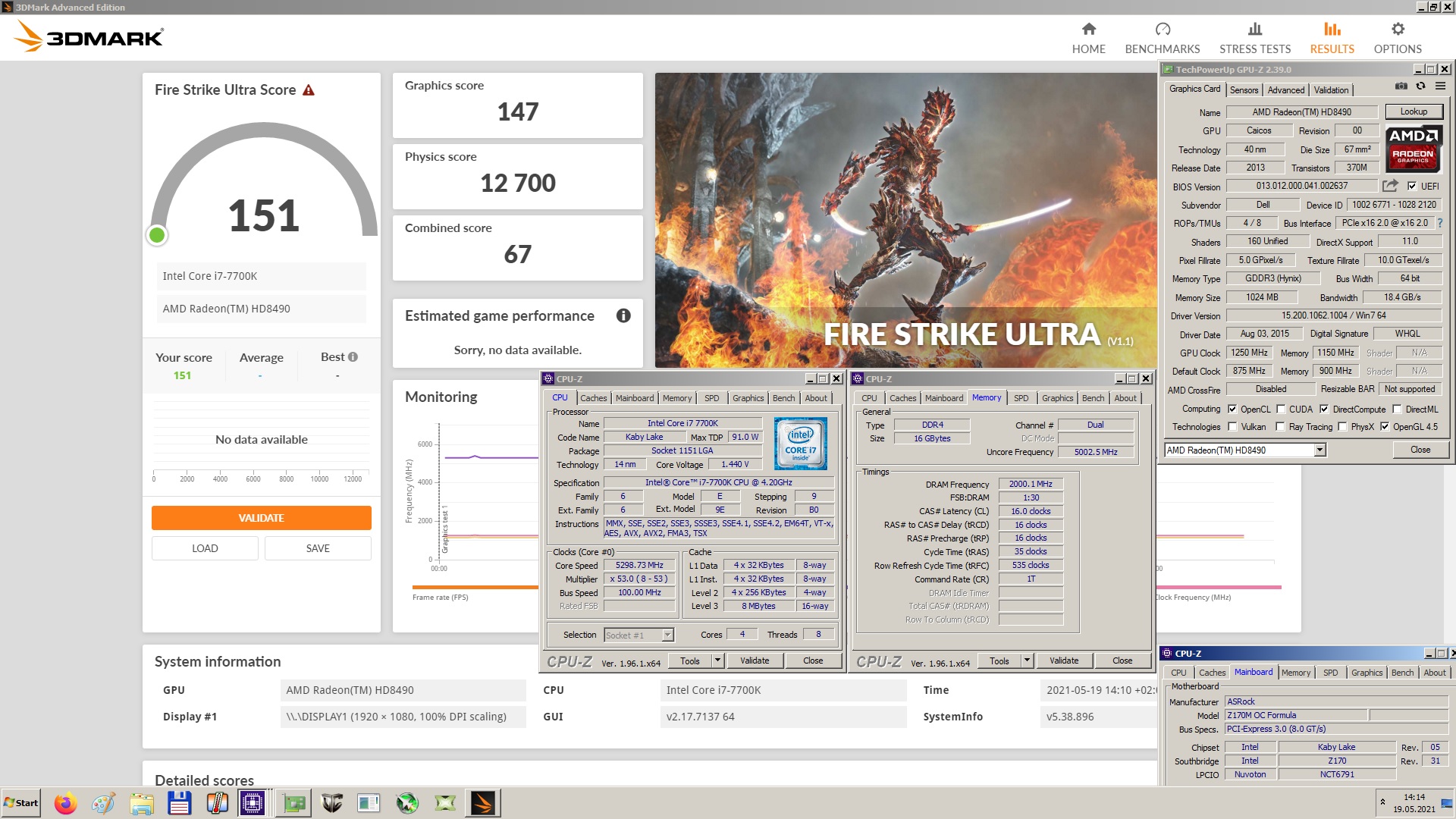Open the SPD tab in CPU-Z memory window
This screenshot has width=1456, height=819.
pos(1021,398)
